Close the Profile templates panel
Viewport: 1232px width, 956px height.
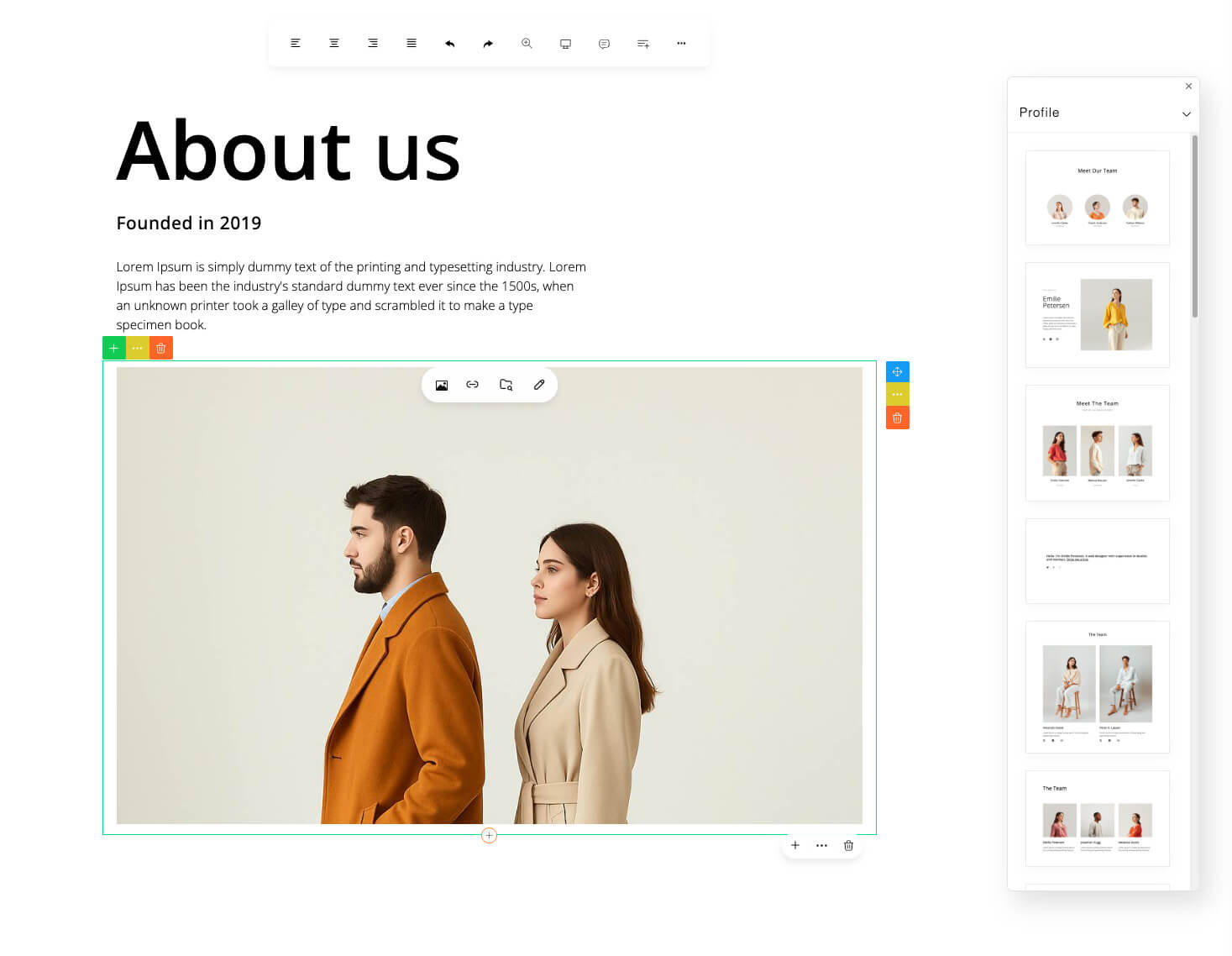(1188, 86)
